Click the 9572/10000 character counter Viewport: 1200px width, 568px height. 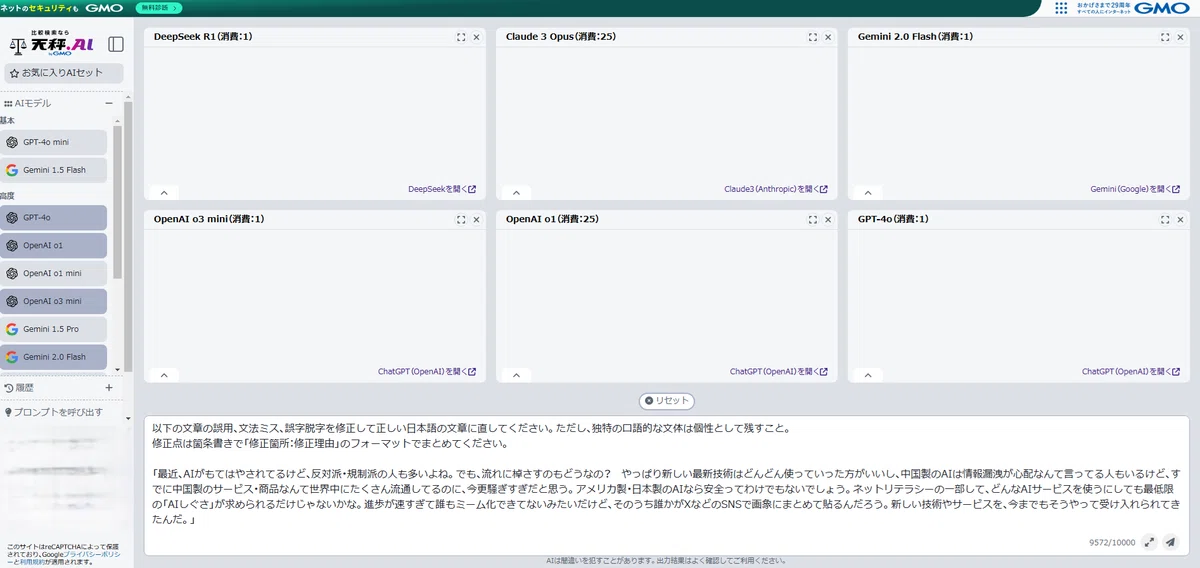point(1112,542)
